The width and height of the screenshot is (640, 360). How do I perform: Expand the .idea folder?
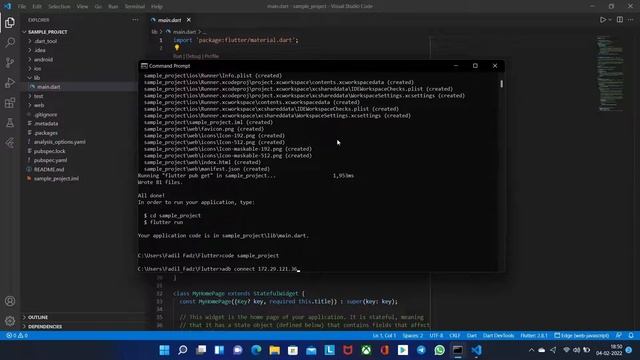tap(40, 50)
